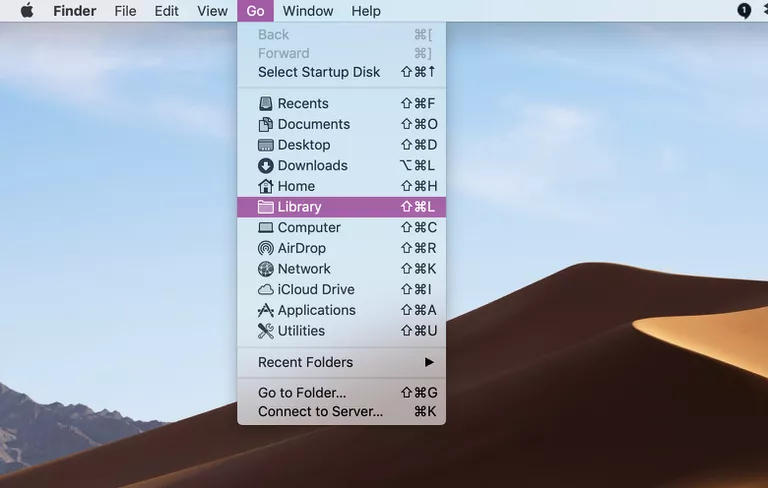Open the highlighted Library entry
Image resolution: width=768 pixels, height=488 pixels.
341,207
